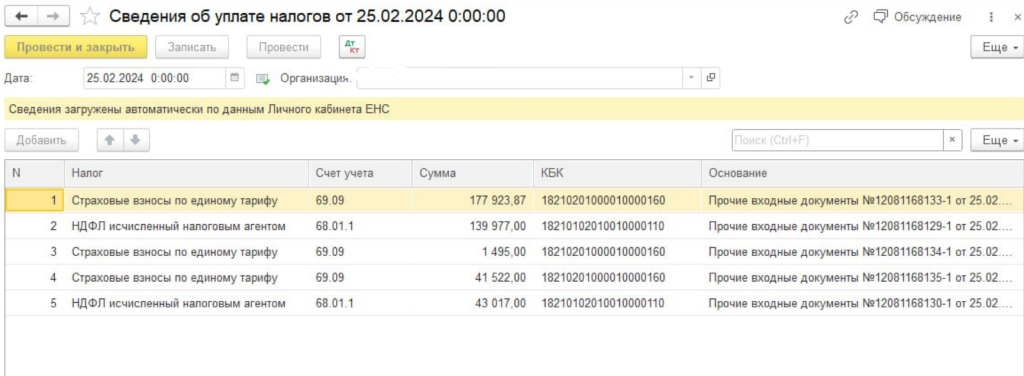Select the sum 43 017,00 cell
The width and height of the screenshot is (1024, 376).
472,304
